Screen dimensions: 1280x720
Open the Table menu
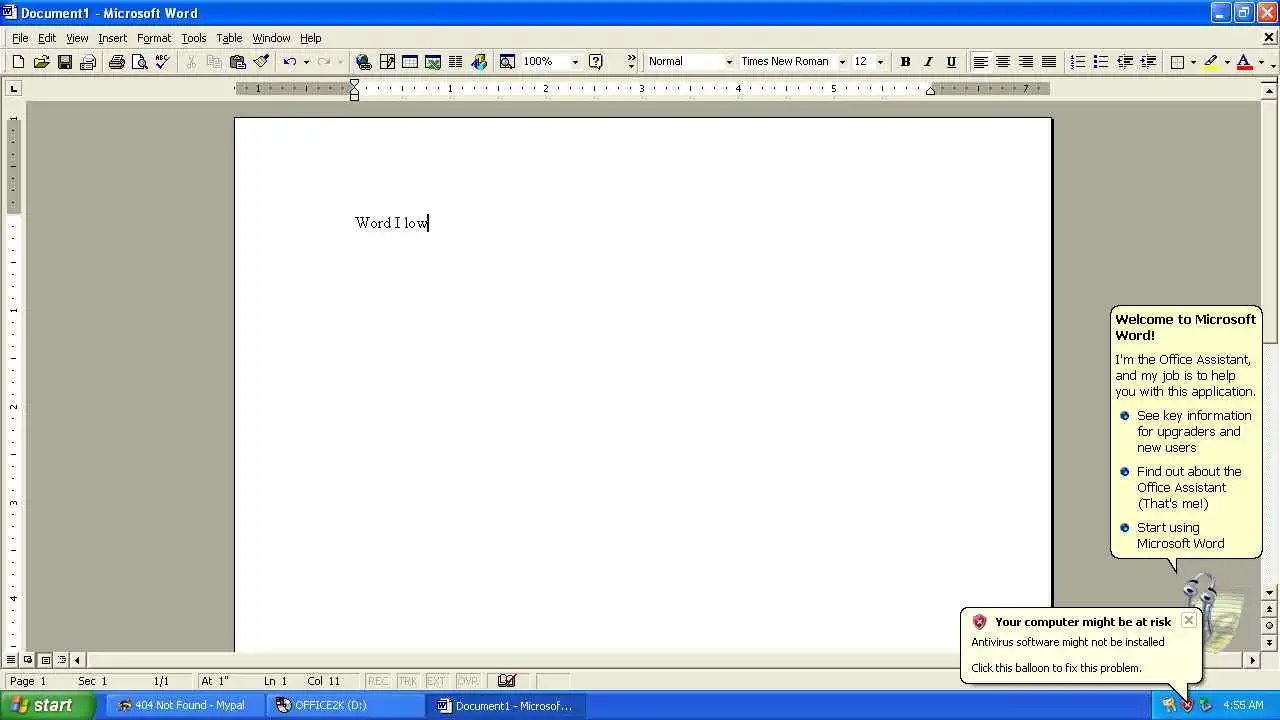coord(229,38)
